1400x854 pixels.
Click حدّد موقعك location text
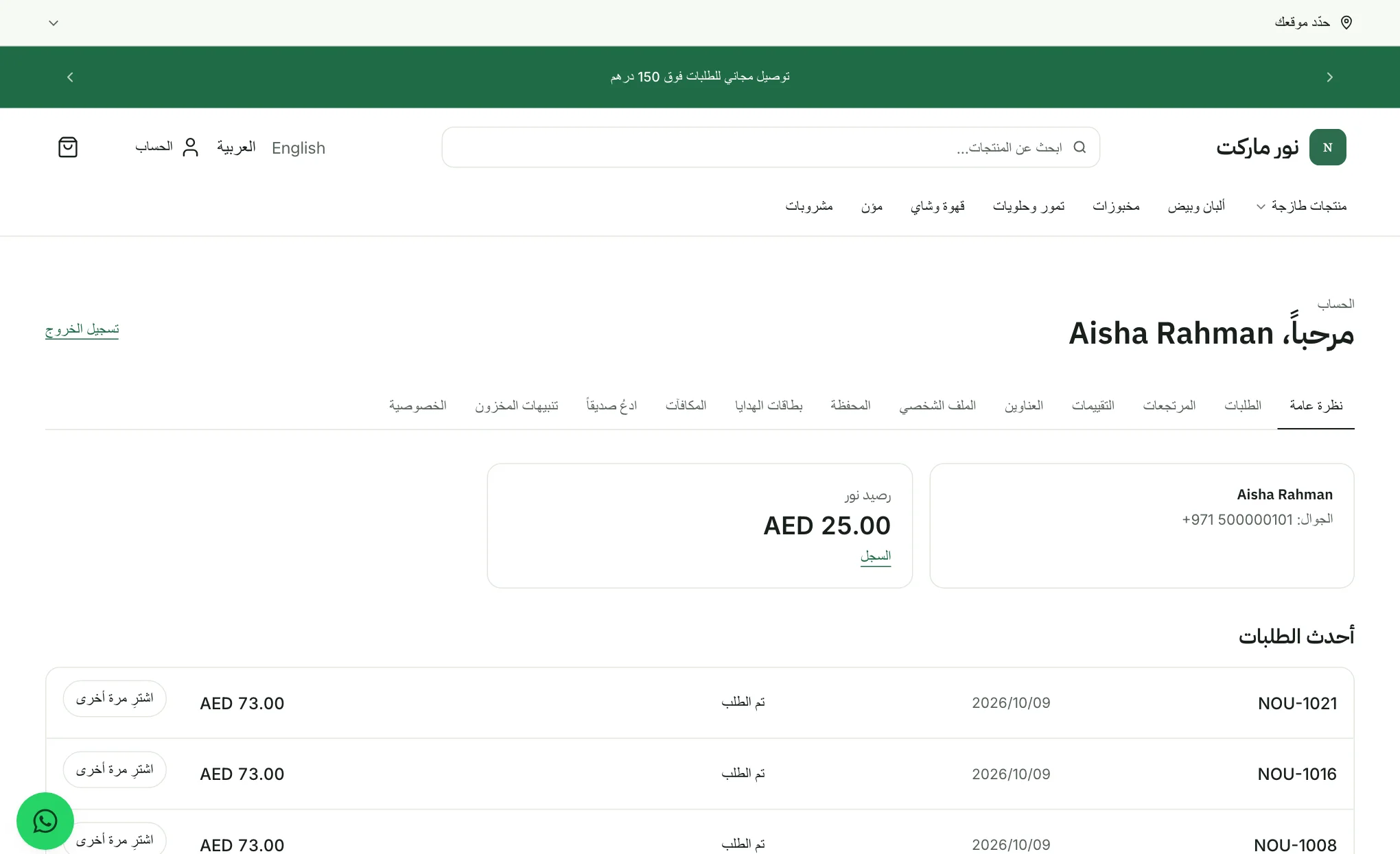(1302, 23)
